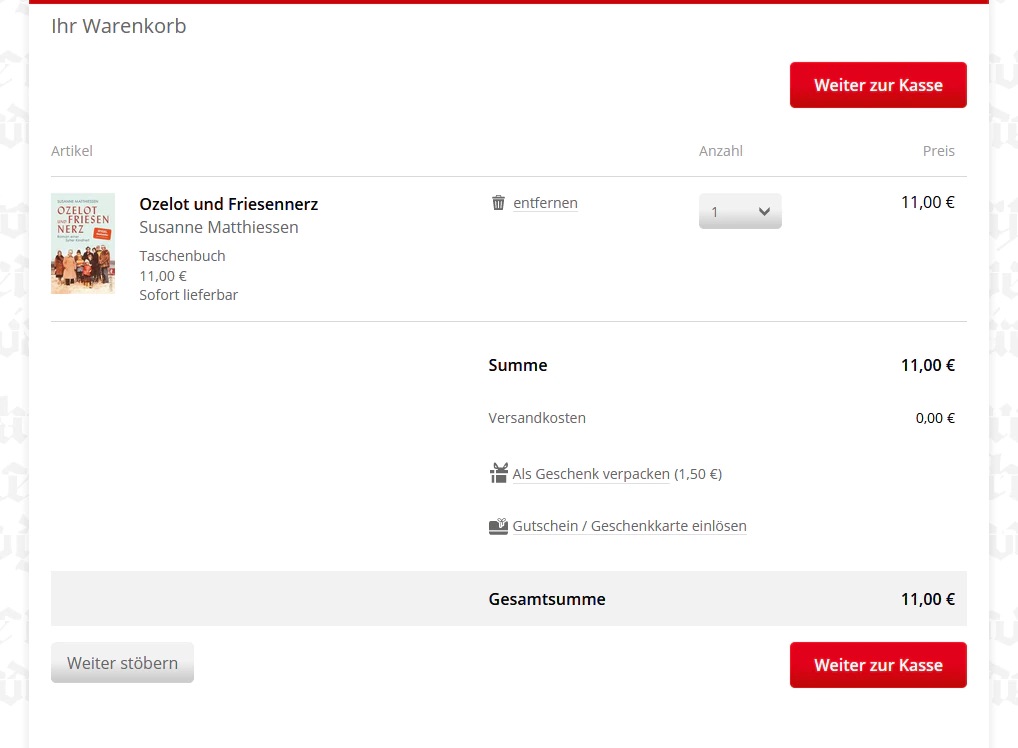The image size is (1018, 748).
Task: Click the Sofort lieferbar availability text
Action: pyautogui.click(x=188, y=295)
